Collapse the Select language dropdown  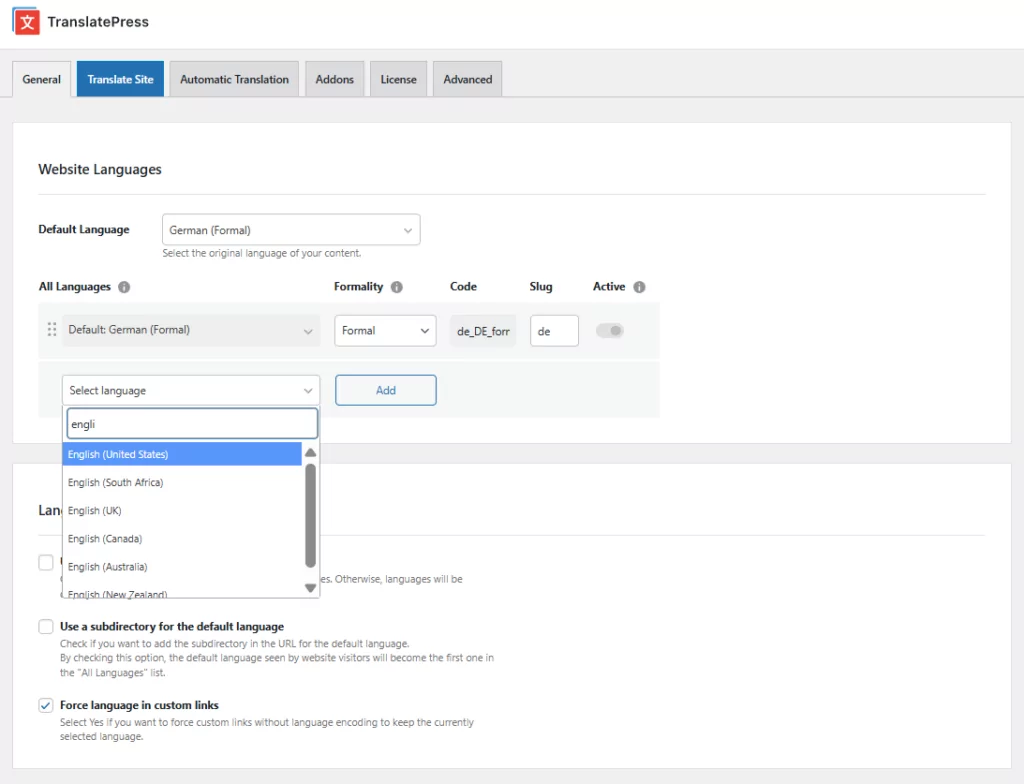pyautogui.click(x=191, y=390)
